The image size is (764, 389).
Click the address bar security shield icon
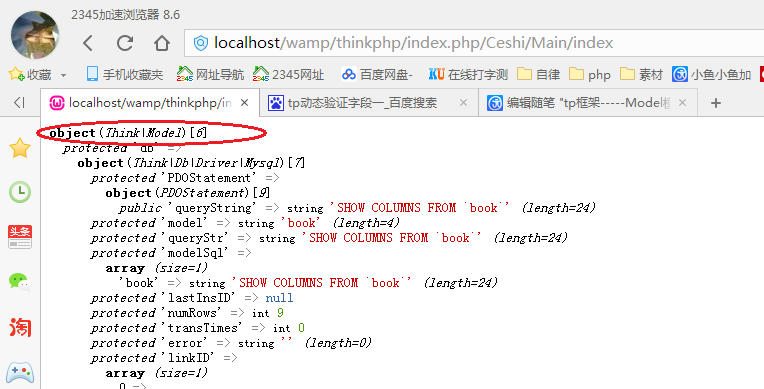point(201,43)
